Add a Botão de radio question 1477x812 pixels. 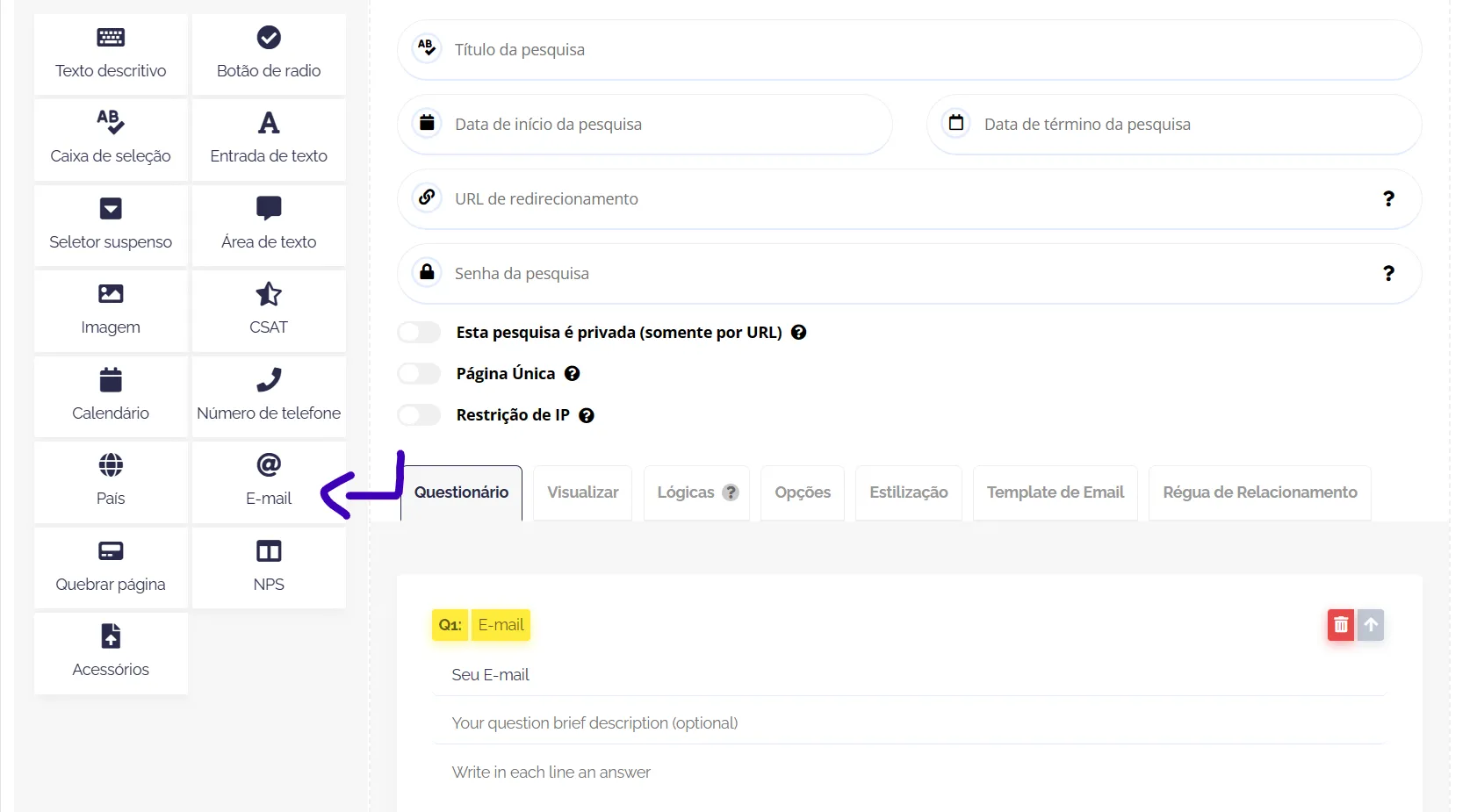tap(269, 54)
